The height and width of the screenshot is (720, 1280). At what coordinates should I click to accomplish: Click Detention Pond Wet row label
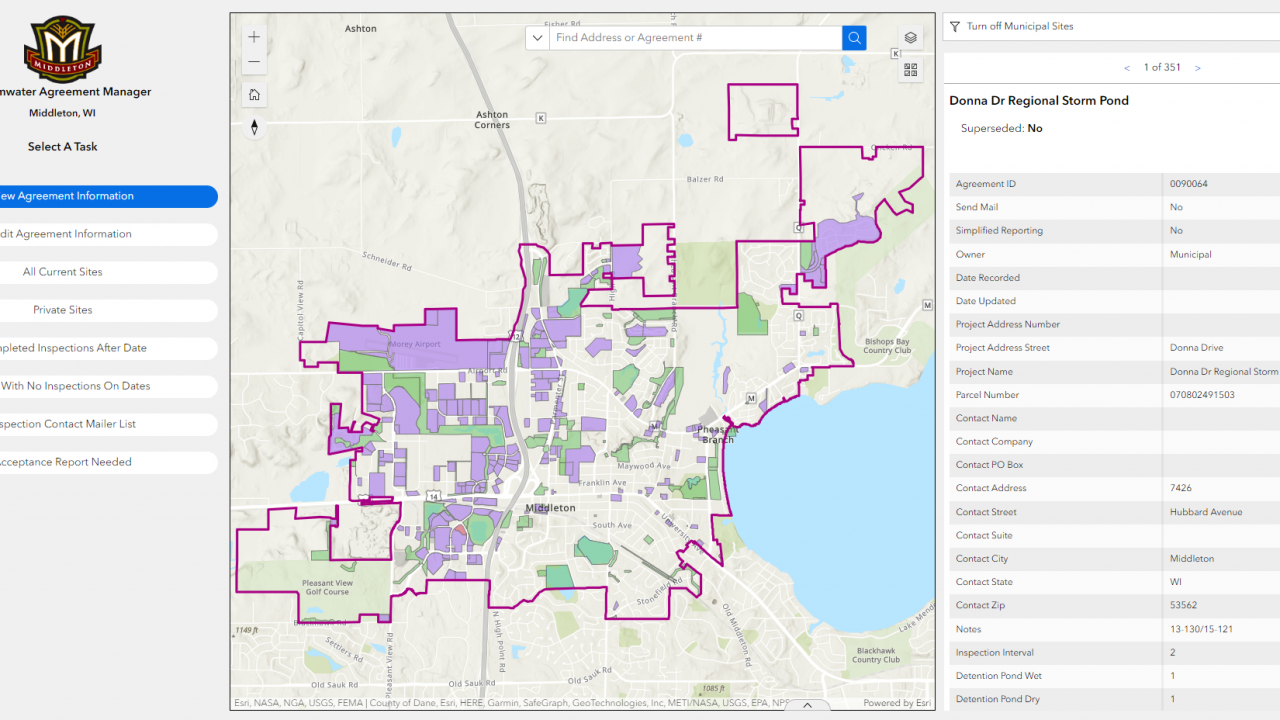[998, 676]
